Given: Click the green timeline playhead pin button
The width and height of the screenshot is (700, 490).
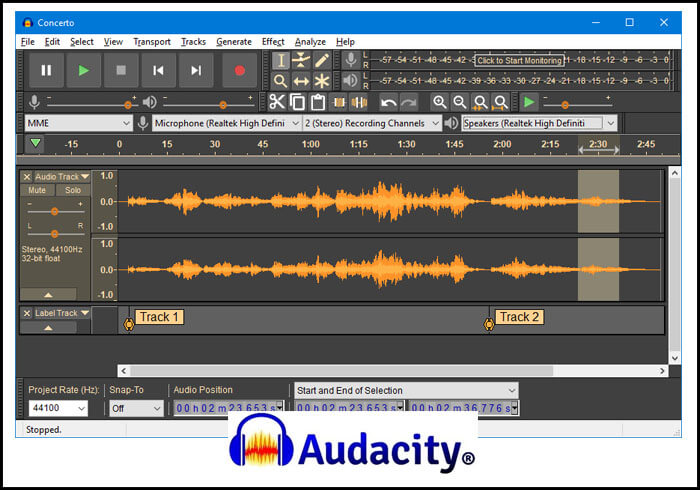Looking at the screenshot, I should 35,144.
